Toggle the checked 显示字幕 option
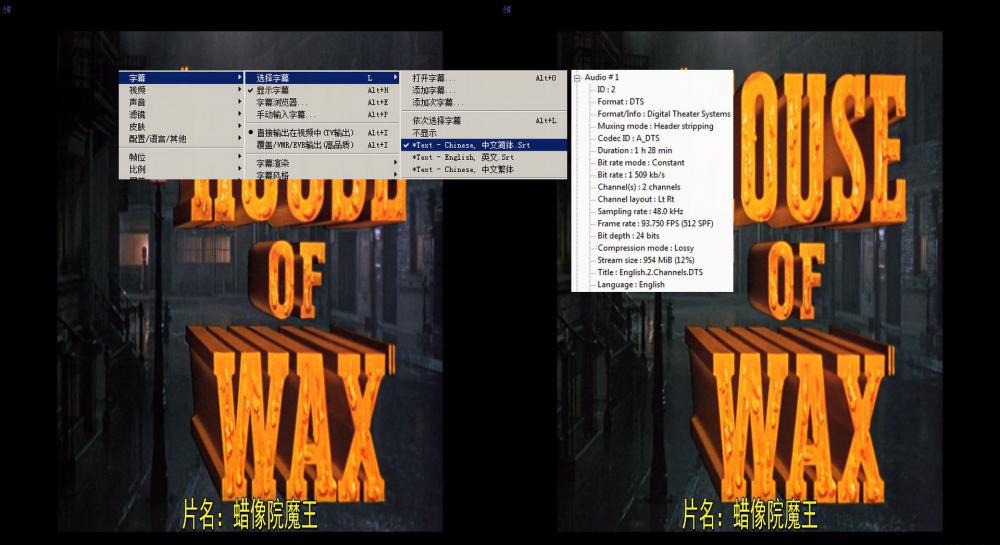 pyautogui.click(x=323, y=90)
